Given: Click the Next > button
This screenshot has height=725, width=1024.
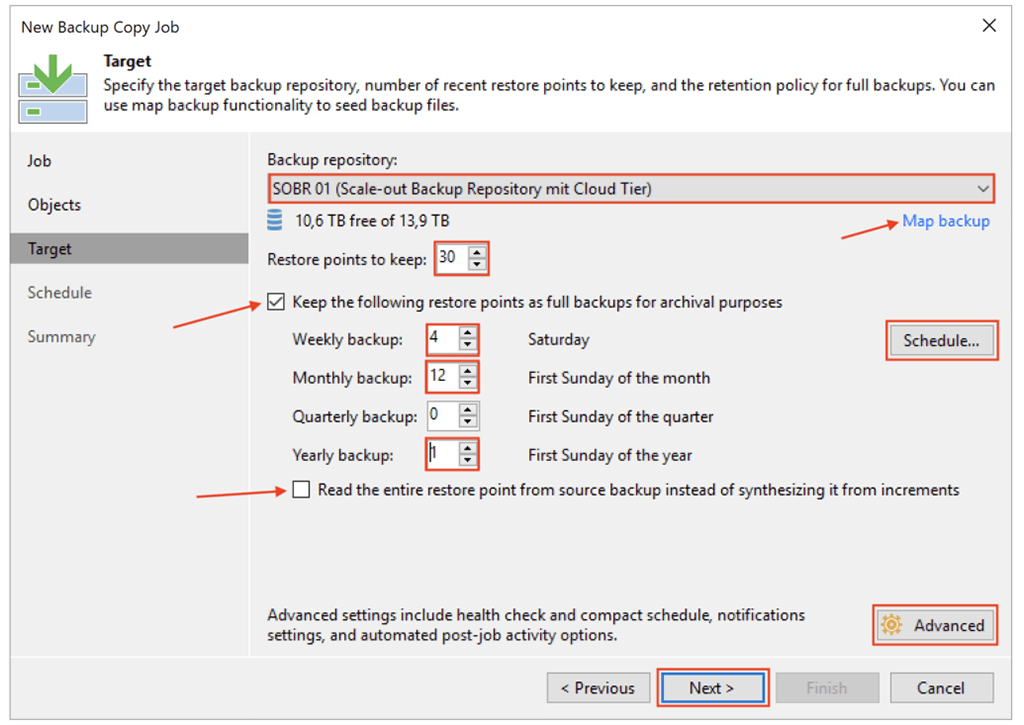Looking at the screenshot, I should (x=712, y=688).
